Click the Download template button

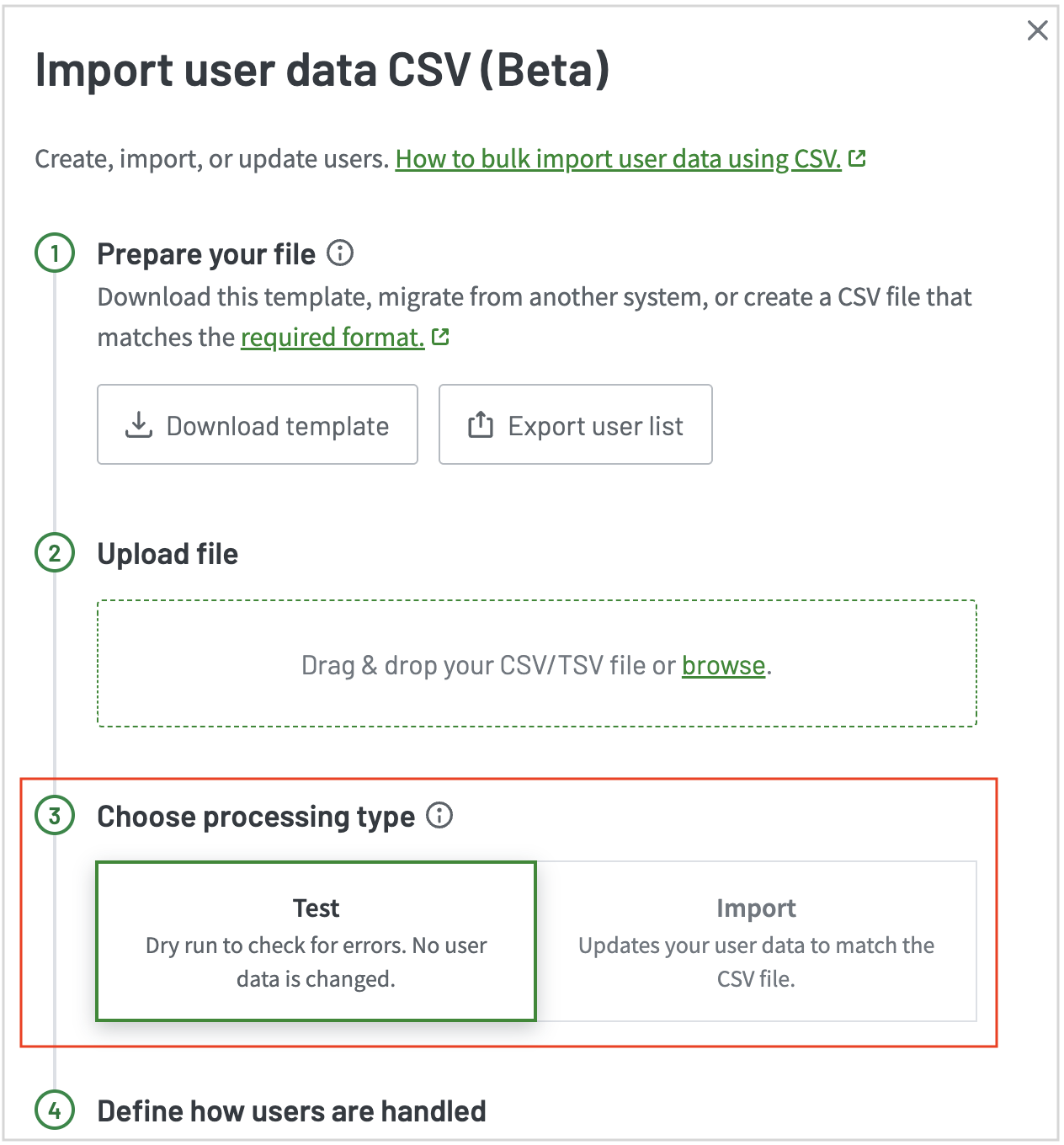[x=258, y=425]
